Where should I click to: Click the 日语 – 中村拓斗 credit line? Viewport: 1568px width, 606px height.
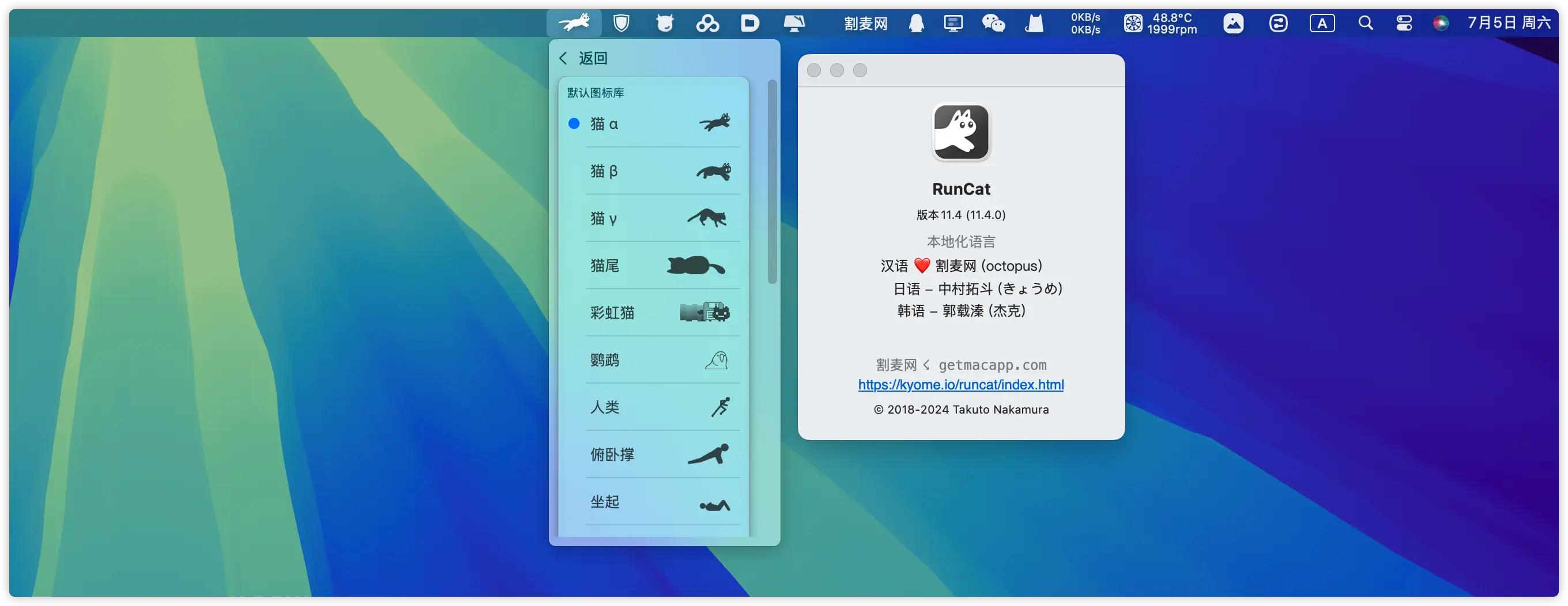978,289
